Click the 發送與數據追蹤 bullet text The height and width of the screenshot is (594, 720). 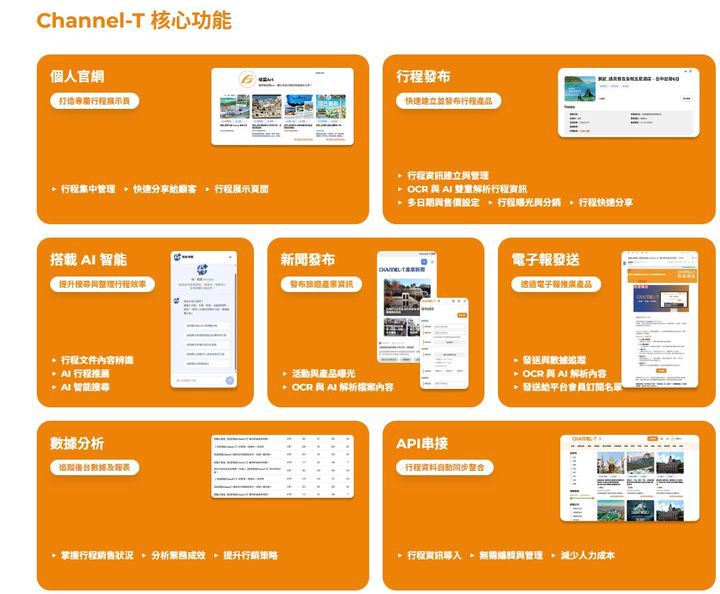point(554,360)
